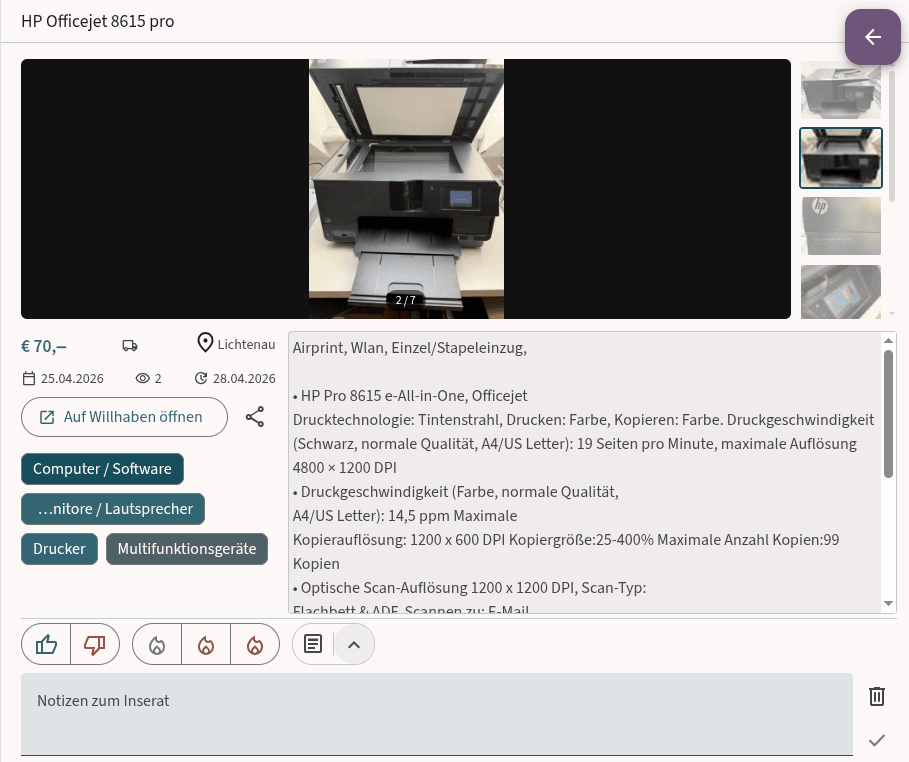Screen dimensions: 909x762
Task: Delete listing with trash can icon
Action: pyautogui.click(x=877, y=696)
